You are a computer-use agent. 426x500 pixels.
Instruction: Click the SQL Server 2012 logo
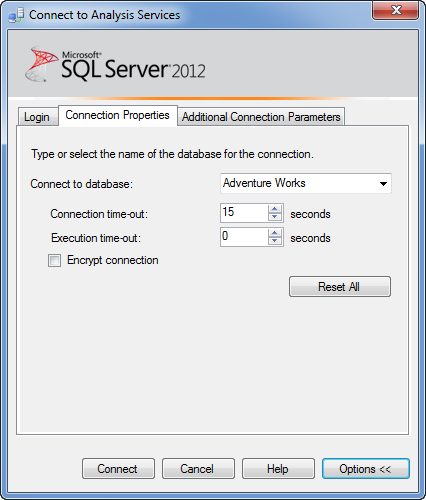(x=115, y=64)
